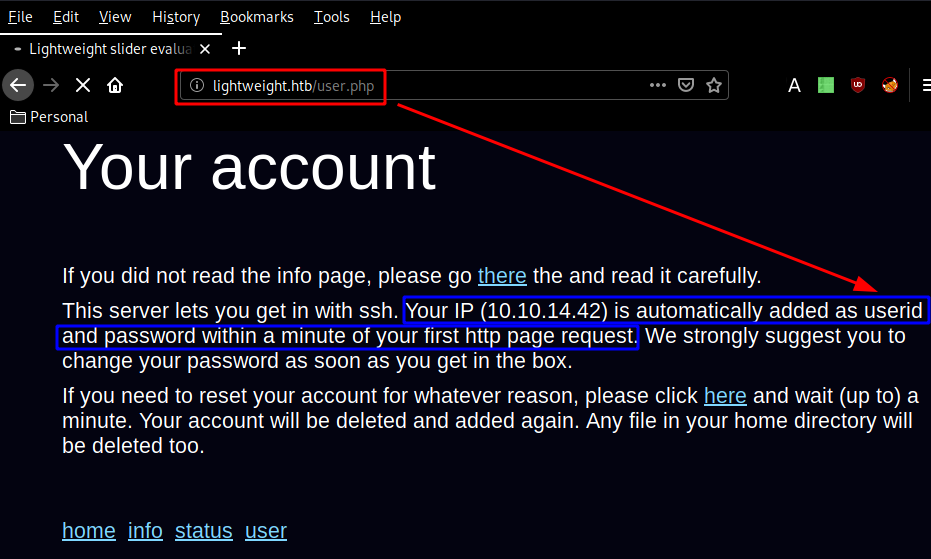Go to the browser home page icon
Viewport: 931px width, 559px height.
[115, 85]
